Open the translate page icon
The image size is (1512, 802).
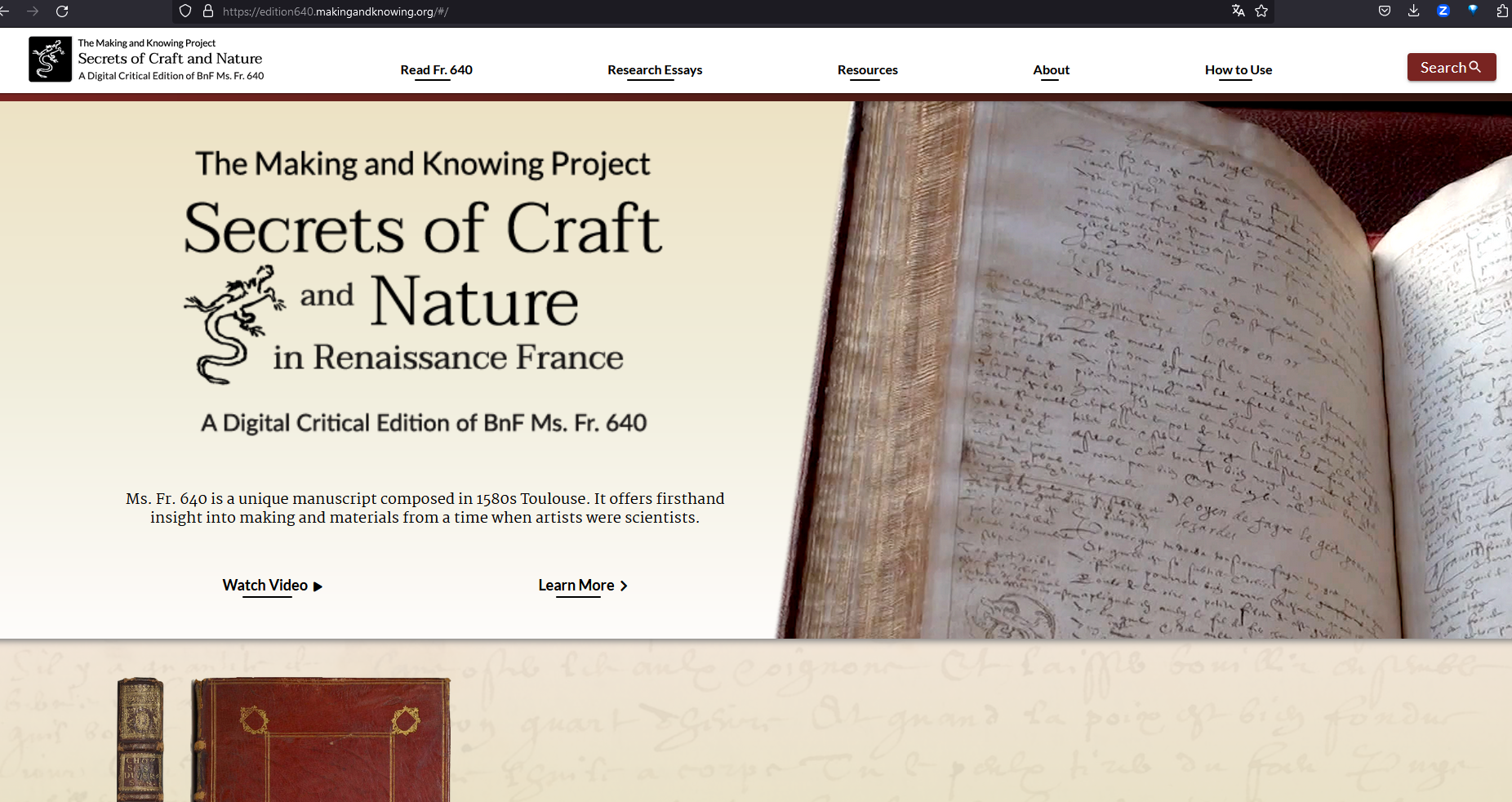[x=1239, y=11]
